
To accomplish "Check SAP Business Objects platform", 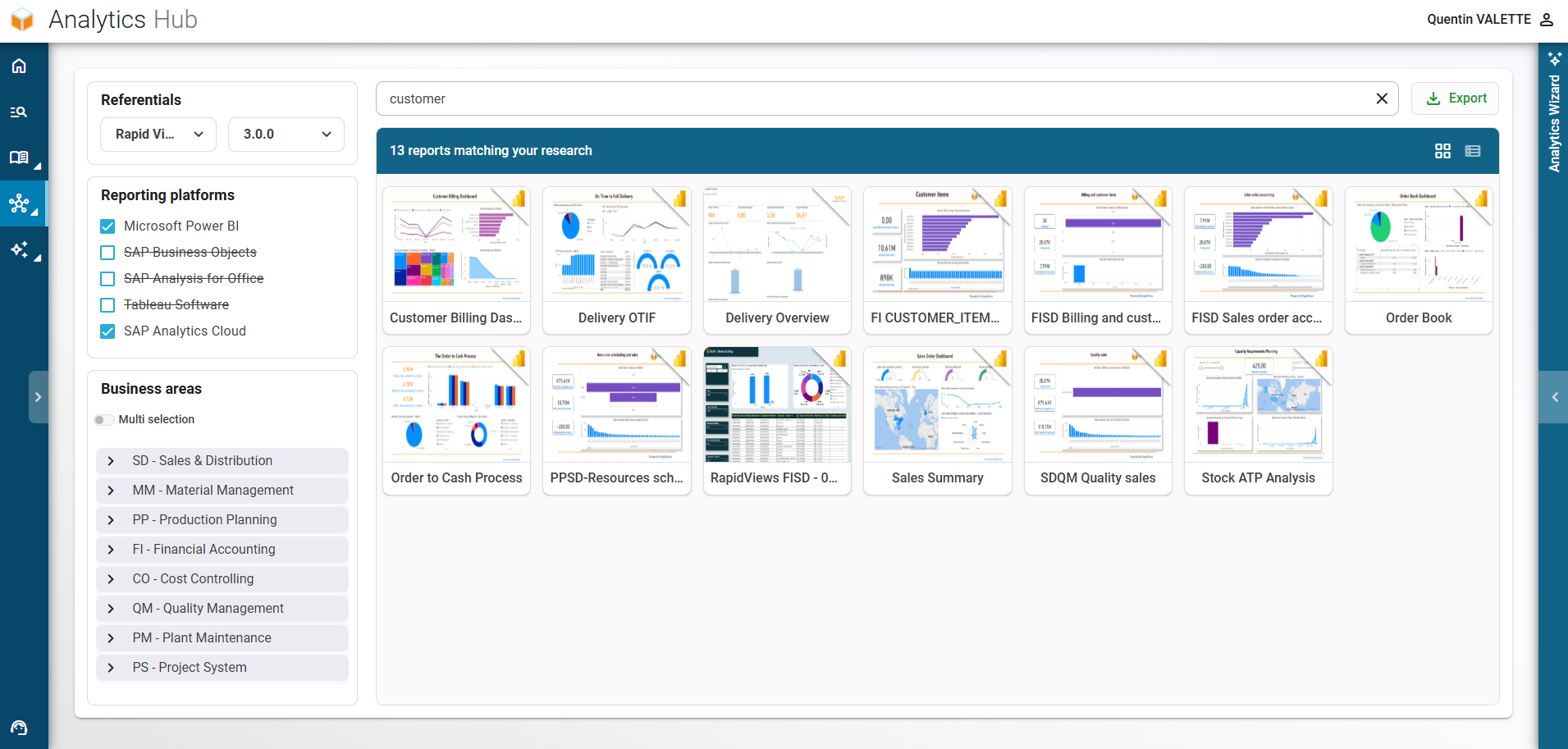I will (x=107, y=253).
